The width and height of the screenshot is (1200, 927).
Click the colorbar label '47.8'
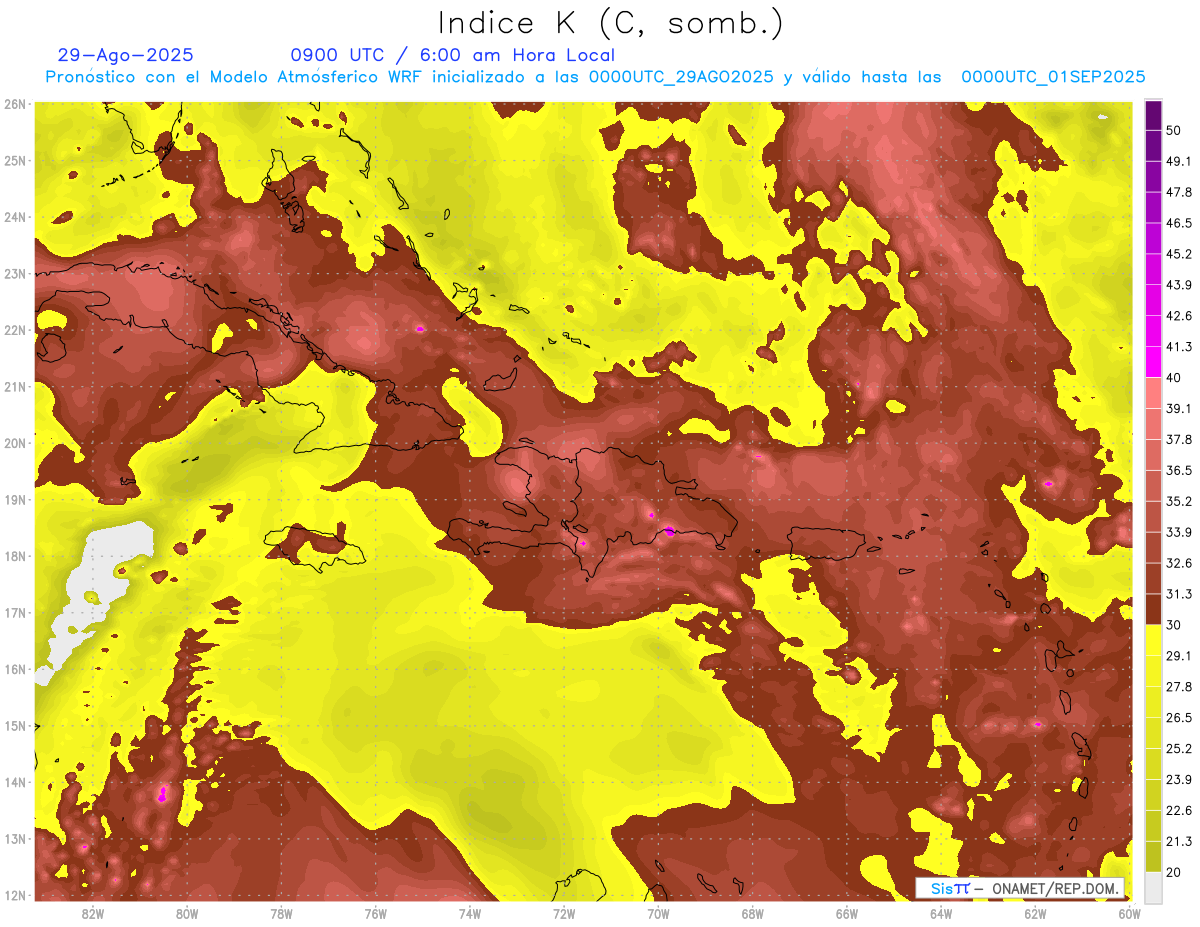tap(1178, 192)
